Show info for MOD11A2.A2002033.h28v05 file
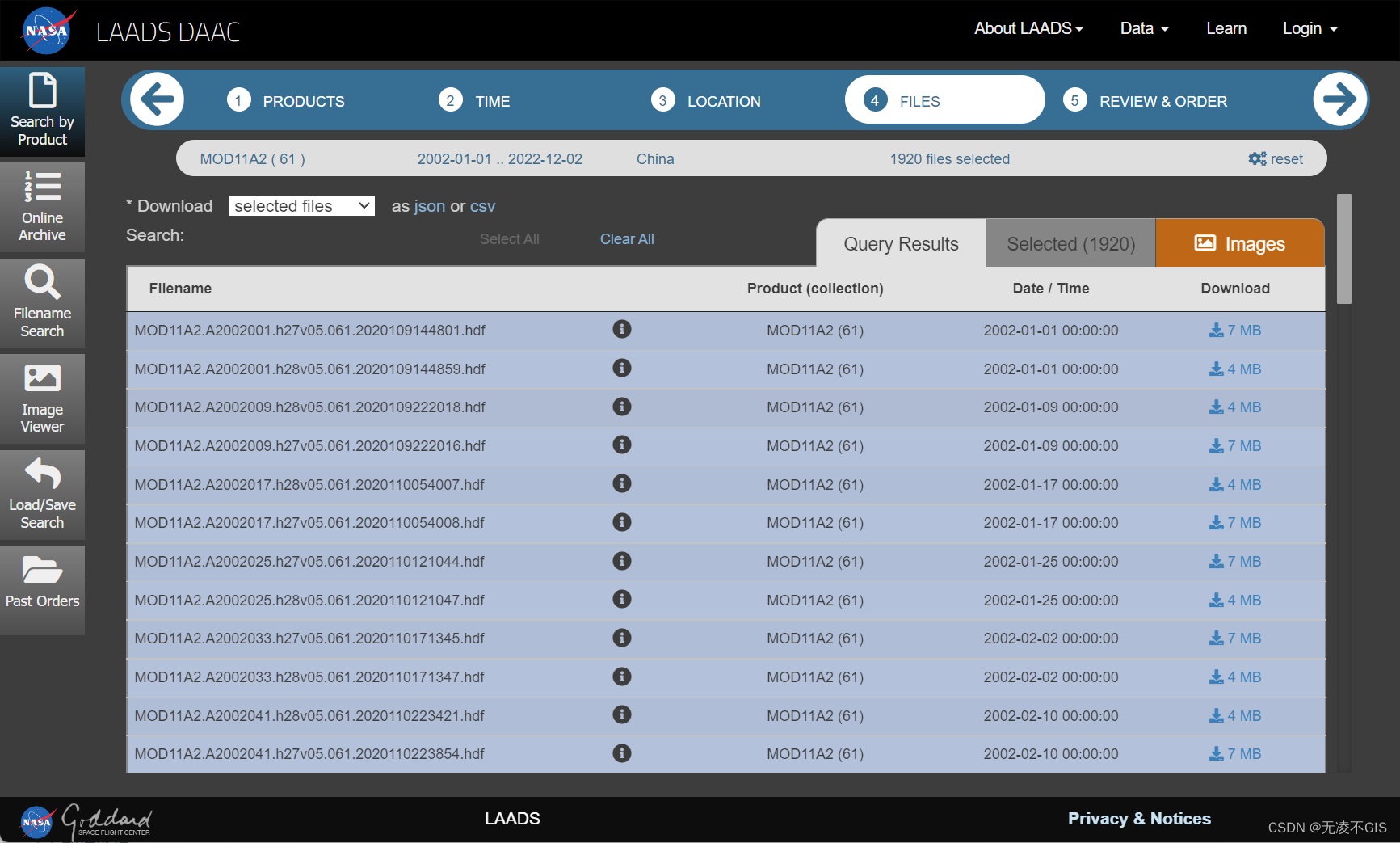This screenshot has height=843, width=1400. point(621,677)
